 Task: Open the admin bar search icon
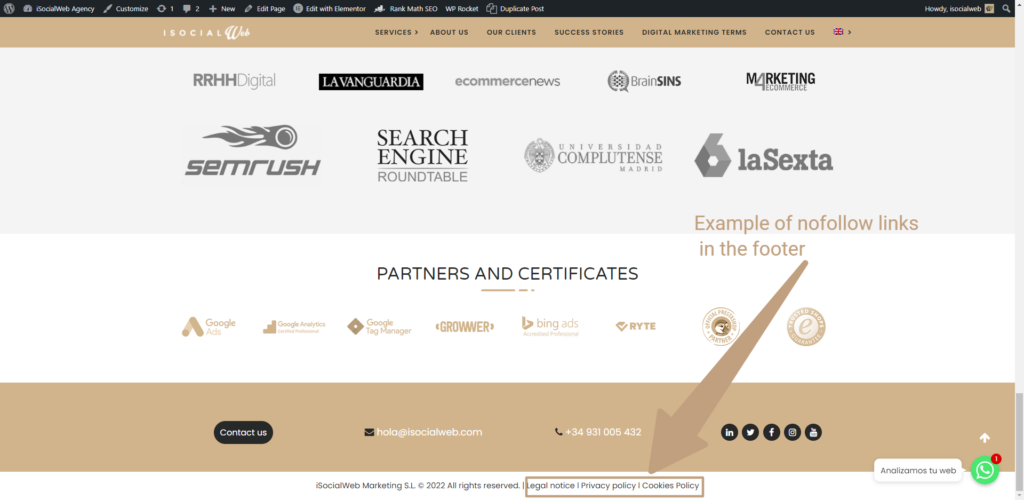tap(1006, 8)
